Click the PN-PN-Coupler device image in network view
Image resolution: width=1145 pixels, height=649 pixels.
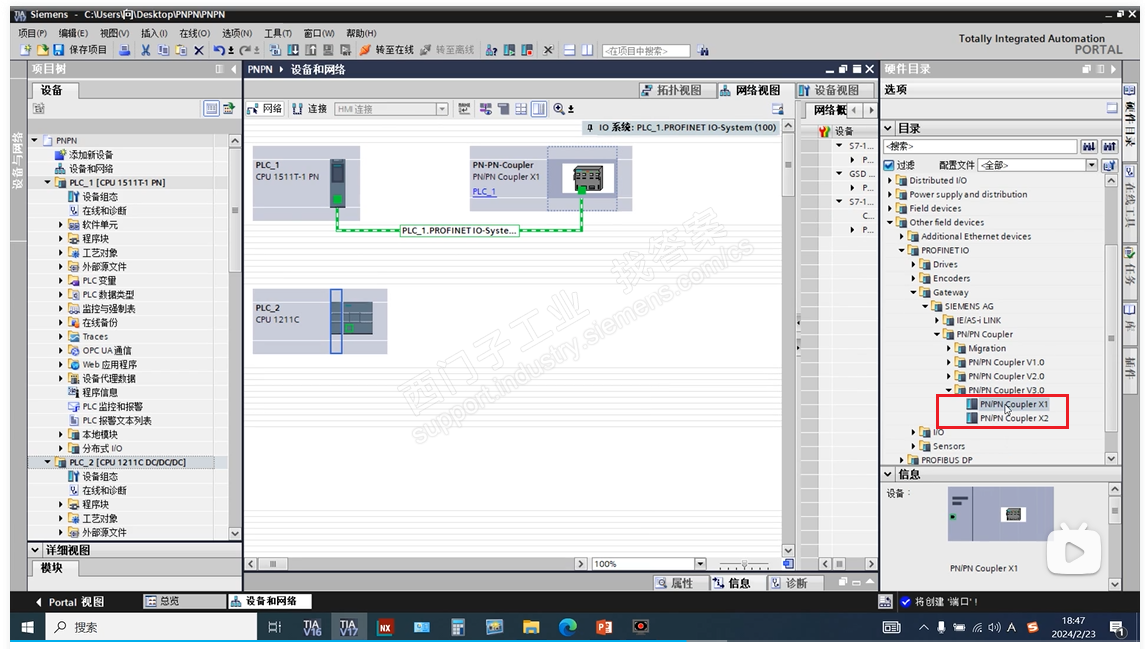point(588,178)
